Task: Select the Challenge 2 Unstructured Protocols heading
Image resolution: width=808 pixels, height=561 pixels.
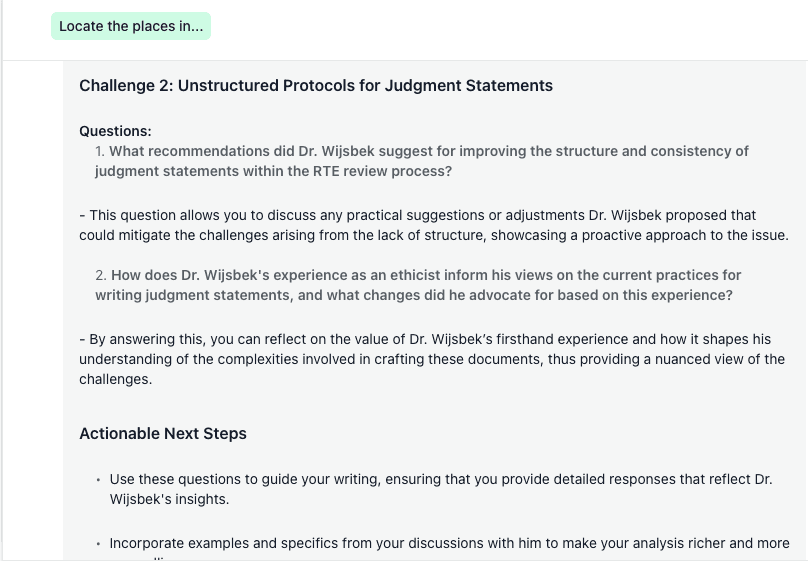Action: 316,86
